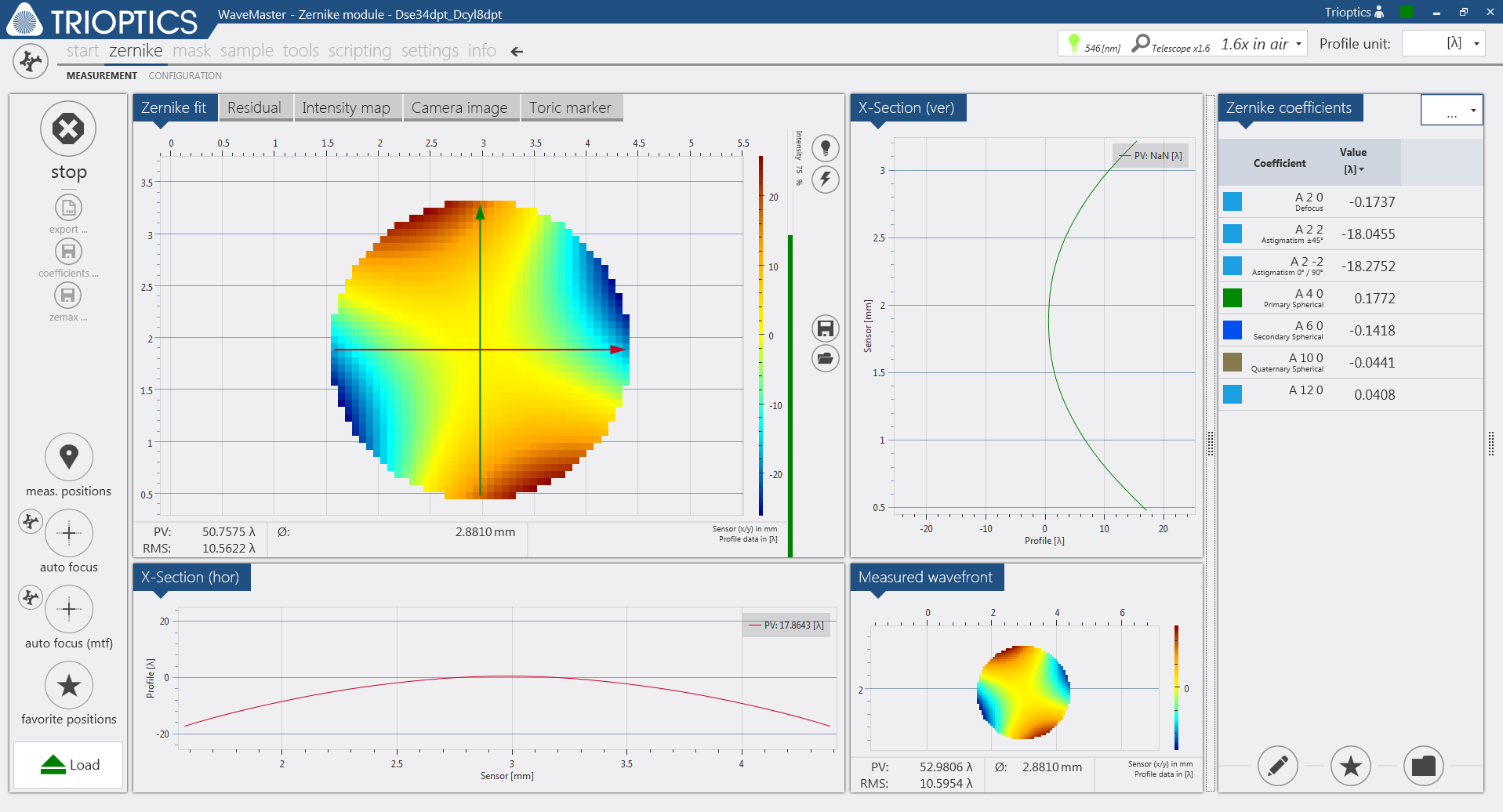The height and width of the screenshot is (812, 1503).
Task: Click the save coefficients icon
Action: 68,252
